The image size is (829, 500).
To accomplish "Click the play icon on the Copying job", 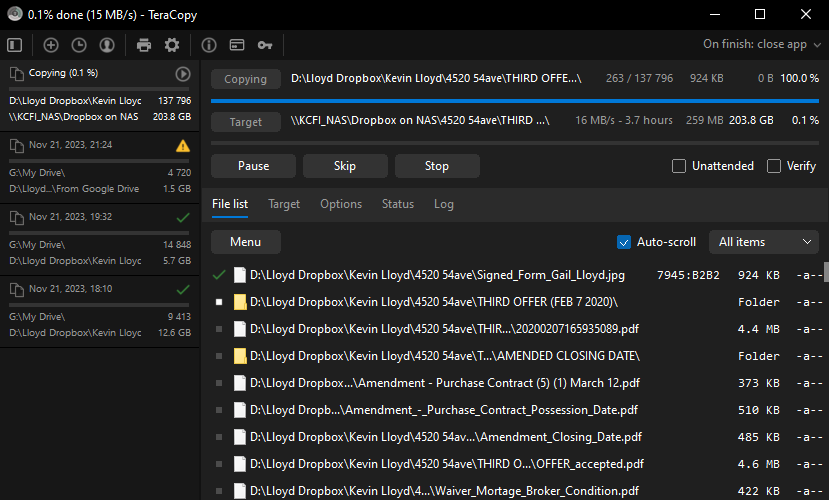I will 183,74.
